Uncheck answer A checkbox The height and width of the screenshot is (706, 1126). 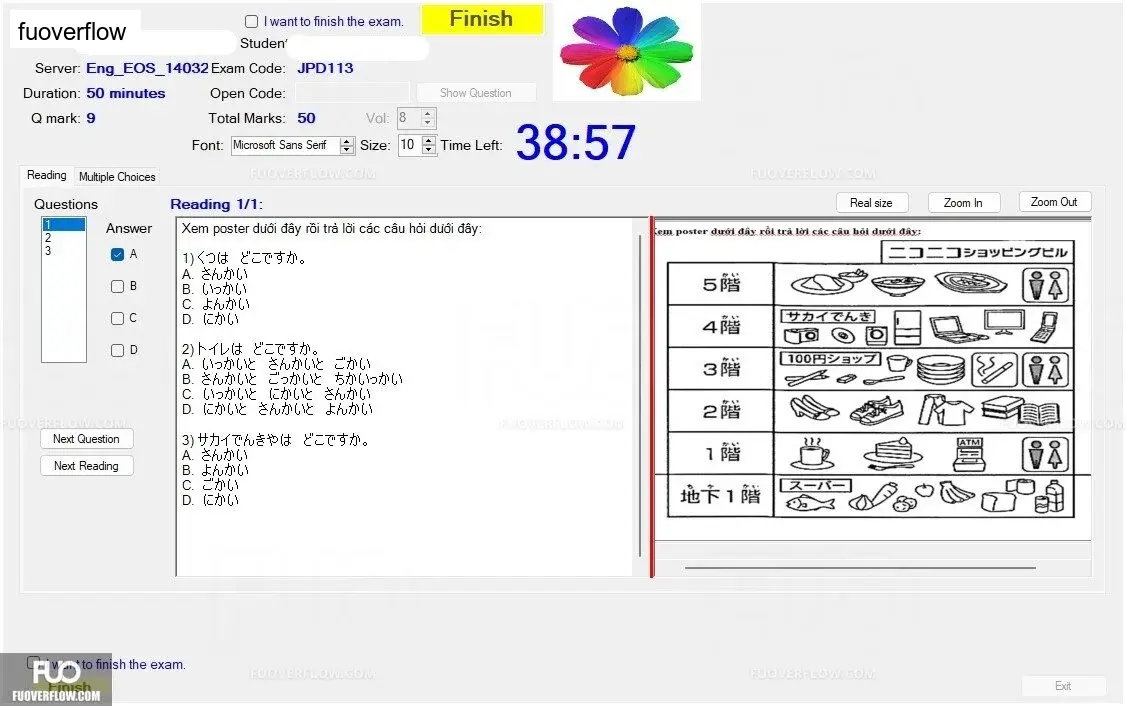pyautogui.click(x=118, y=254)
